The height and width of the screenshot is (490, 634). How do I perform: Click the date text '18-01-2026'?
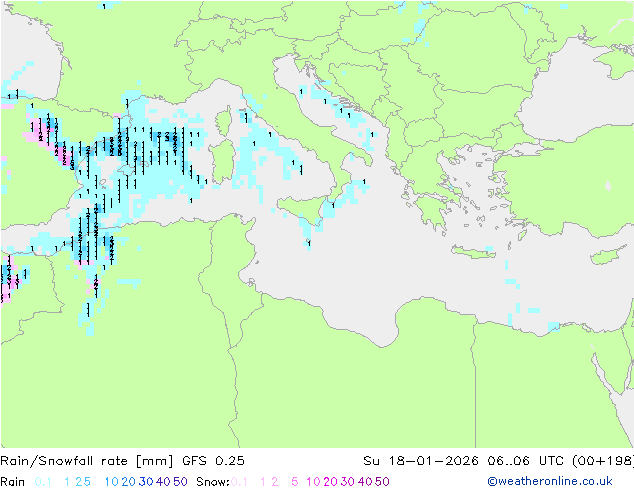[x=433, y=461]
